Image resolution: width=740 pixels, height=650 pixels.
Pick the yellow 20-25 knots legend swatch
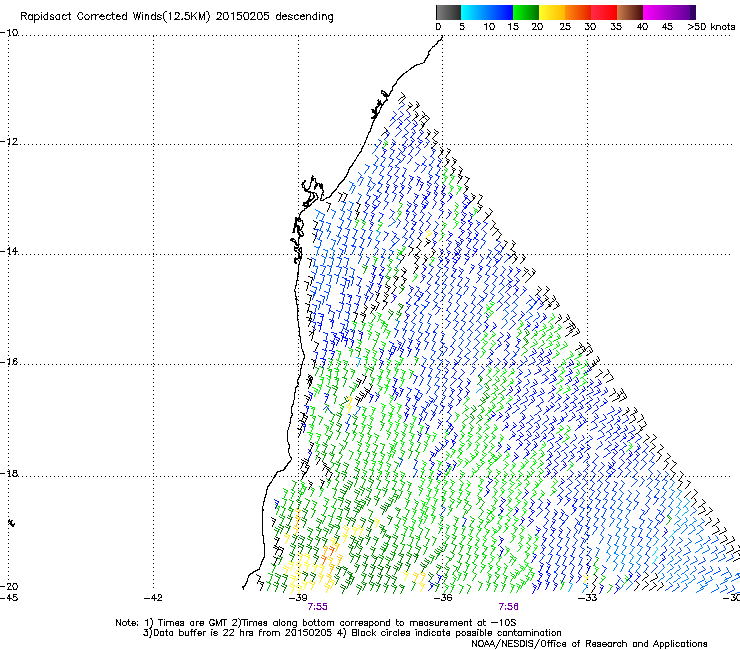[552, 12]
